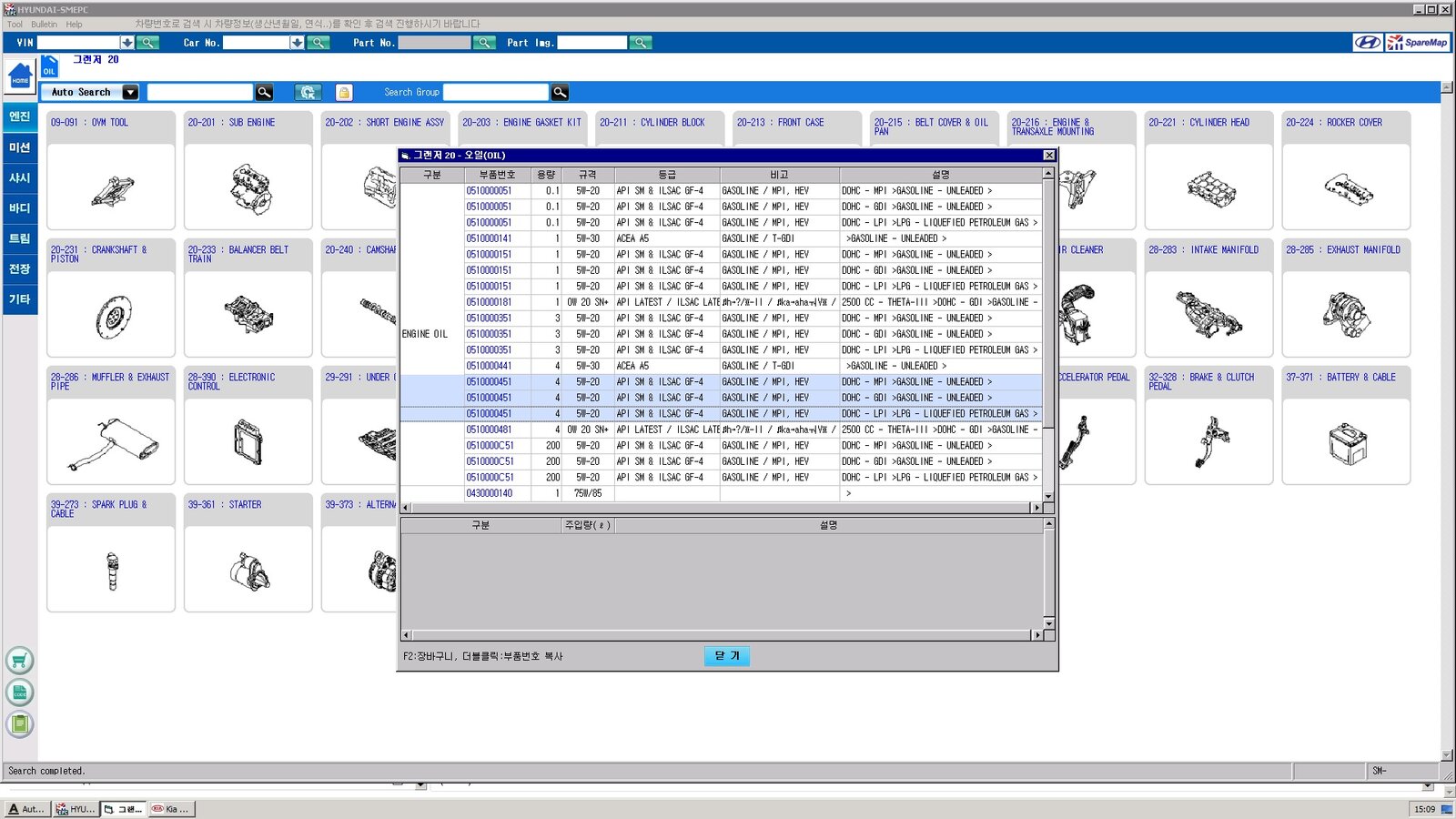This screenshot has width=1456, height=819.
Task: Select the 기타 category tab
Action: (x=20, y=299)
